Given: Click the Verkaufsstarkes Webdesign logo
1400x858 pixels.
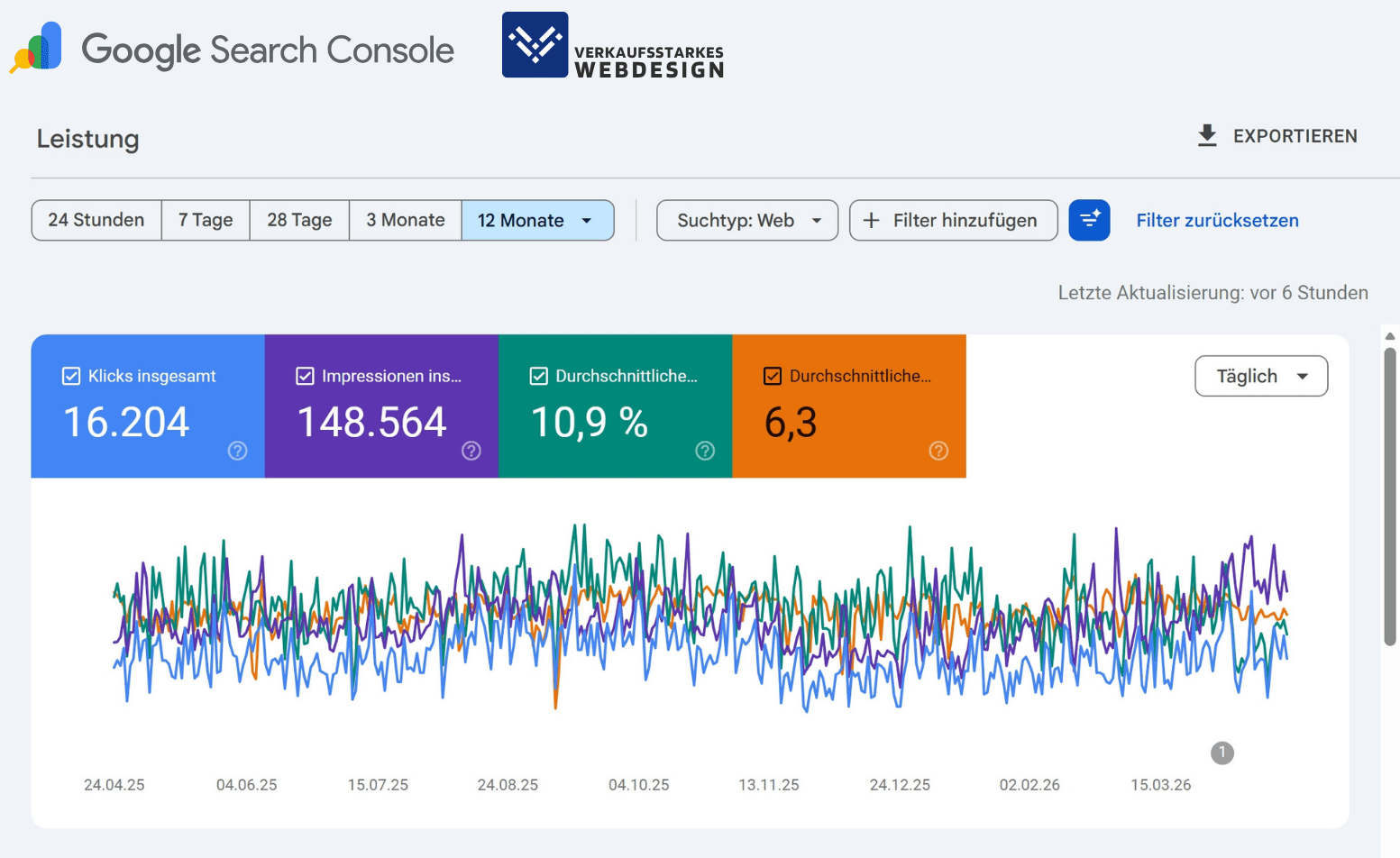Looking at the screenshot, I should (x=612, y=45).
